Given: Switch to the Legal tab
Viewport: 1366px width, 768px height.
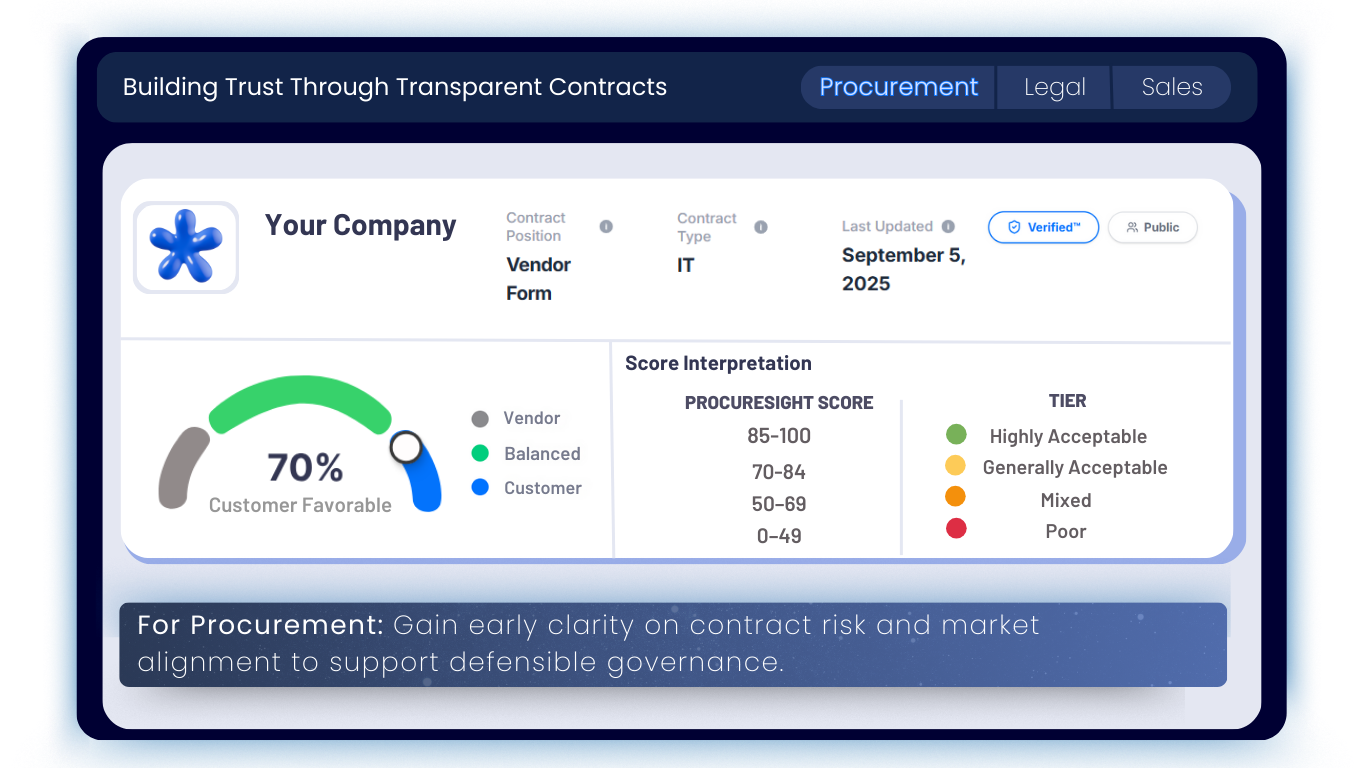Looking at the screenshot, I should pyautogui.click(x=1053, y=87).
